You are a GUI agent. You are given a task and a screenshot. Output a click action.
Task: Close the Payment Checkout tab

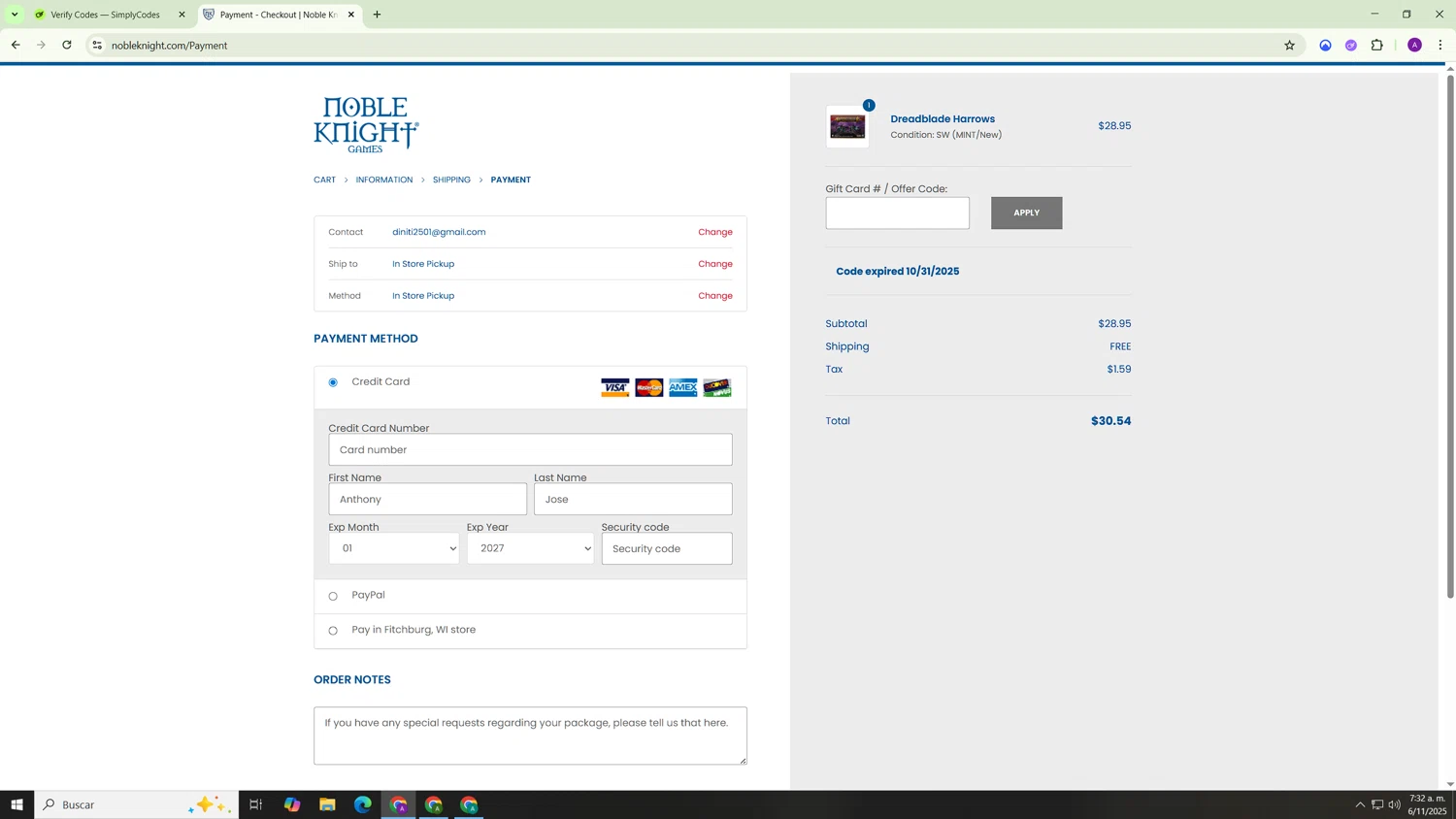(351, 15)
